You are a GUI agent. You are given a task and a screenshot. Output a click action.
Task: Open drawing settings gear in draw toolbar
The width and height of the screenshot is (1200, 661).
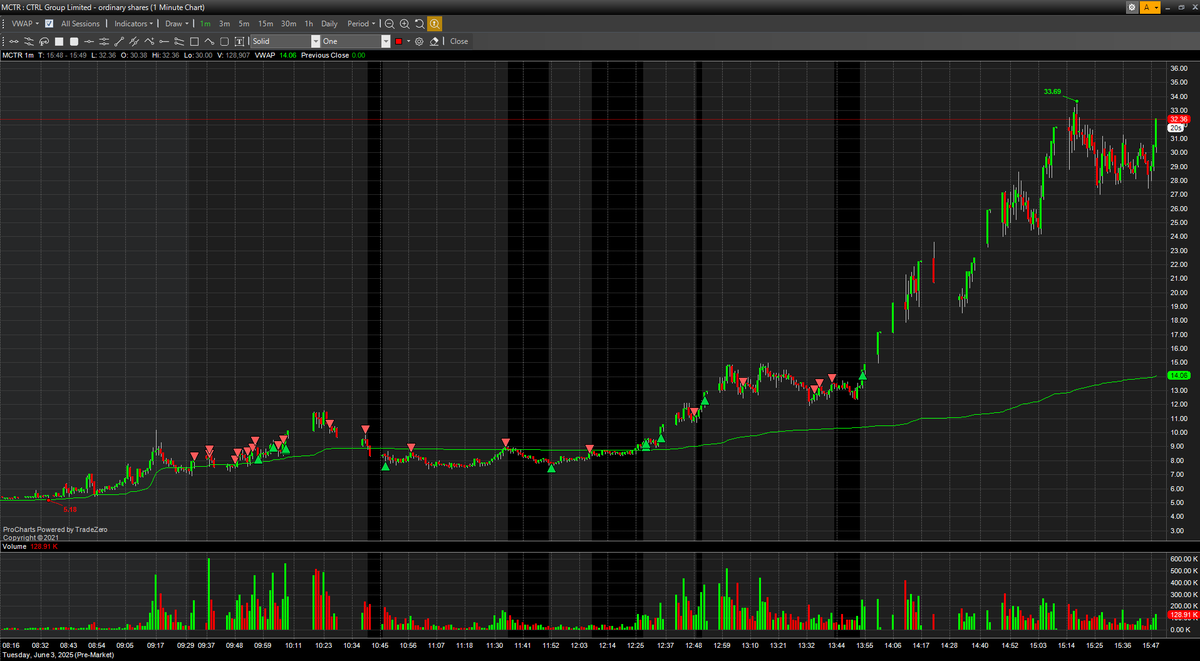[419, 41]
